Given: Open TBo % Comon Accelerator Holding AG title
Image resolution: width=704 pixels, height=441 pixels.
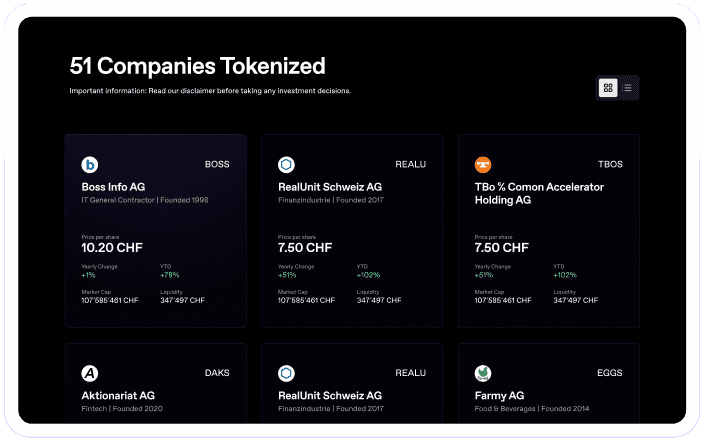Looking at the screenshot, I should coord(539,194).
